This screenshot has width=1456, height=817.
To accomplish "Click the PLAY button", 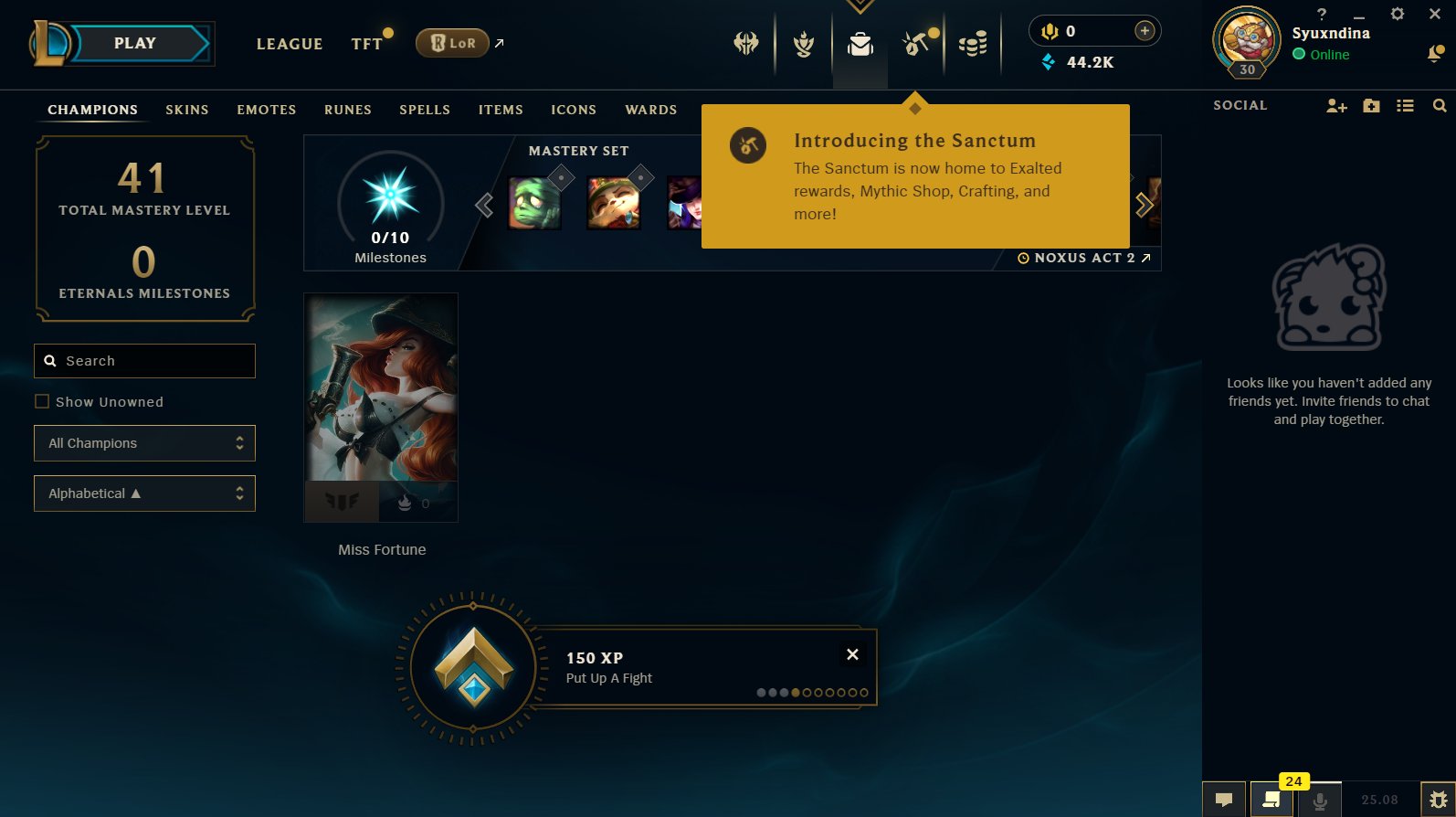I will click(x=135, y=43).
